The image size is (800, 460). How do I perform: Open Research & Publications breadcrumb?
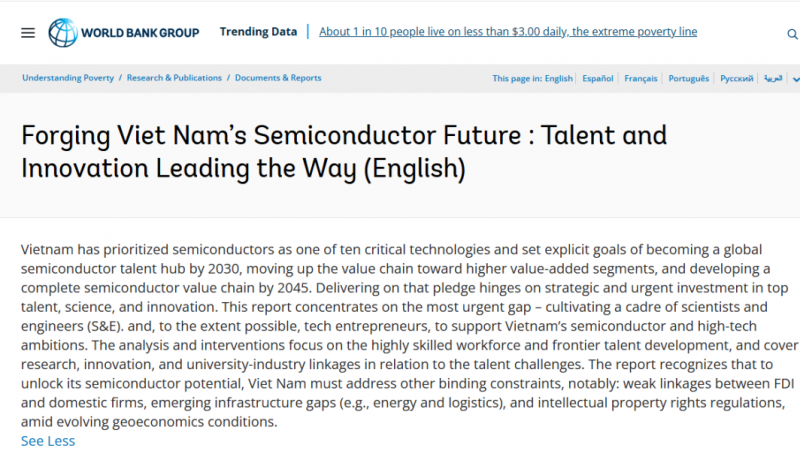pos(174,78)
